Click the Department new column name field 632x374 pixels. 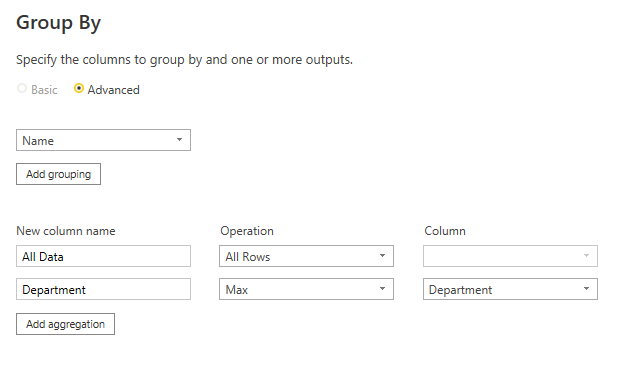(x=103, y=289)
